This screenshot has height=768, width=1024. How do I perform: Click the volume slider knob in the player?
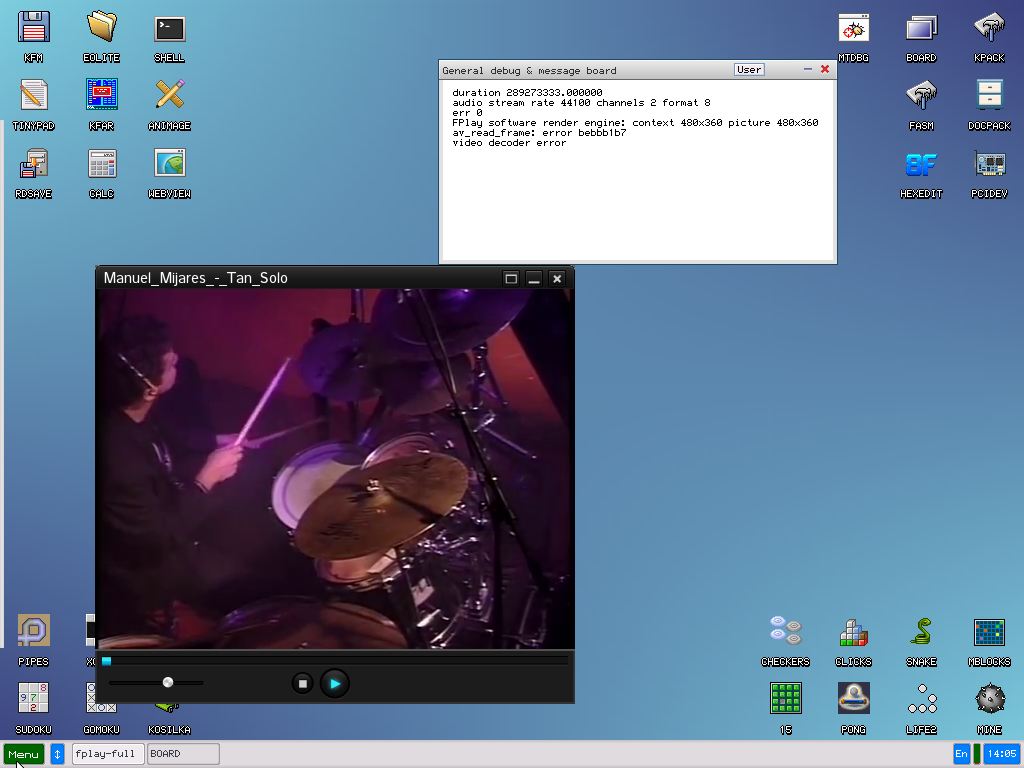pos(168,682)
